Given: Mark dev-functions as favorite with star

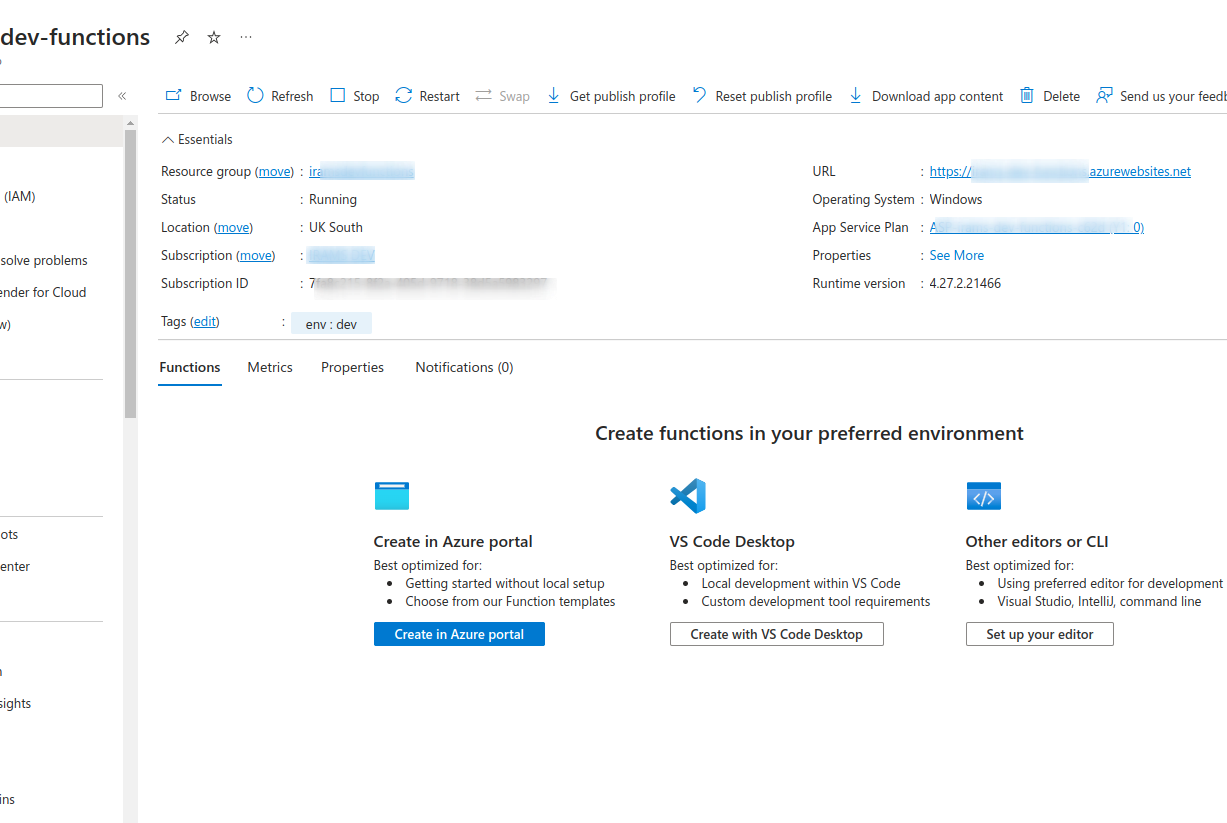Looking at the screenshot, I should click(x=214, y=37).
